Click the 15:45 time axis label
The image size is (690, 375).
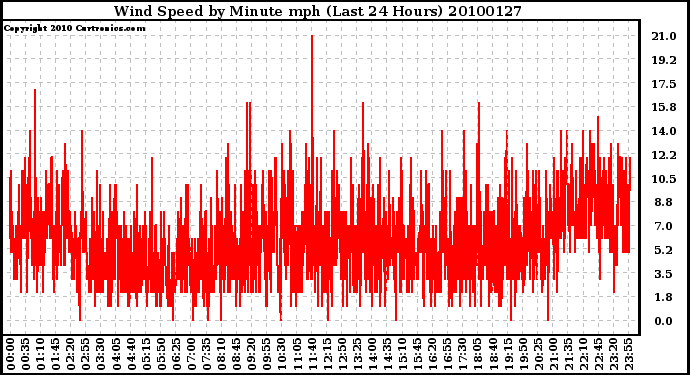417,355
